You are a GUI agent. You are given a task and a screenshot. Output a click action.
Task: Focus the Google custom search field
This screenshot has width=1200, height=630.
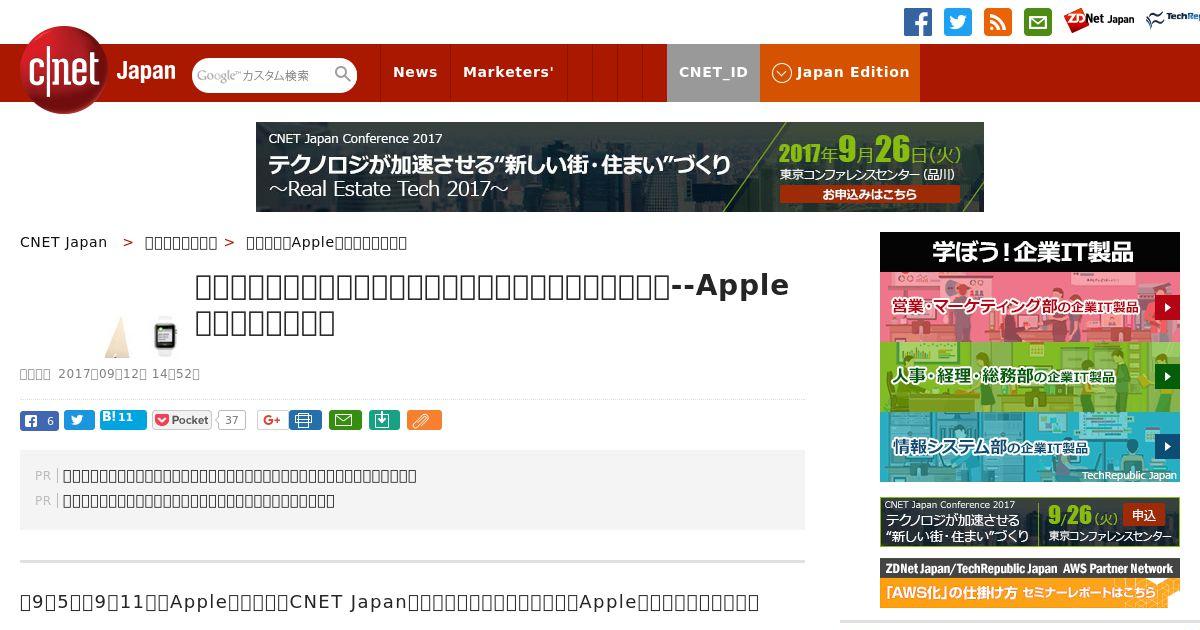coord(264,75)
